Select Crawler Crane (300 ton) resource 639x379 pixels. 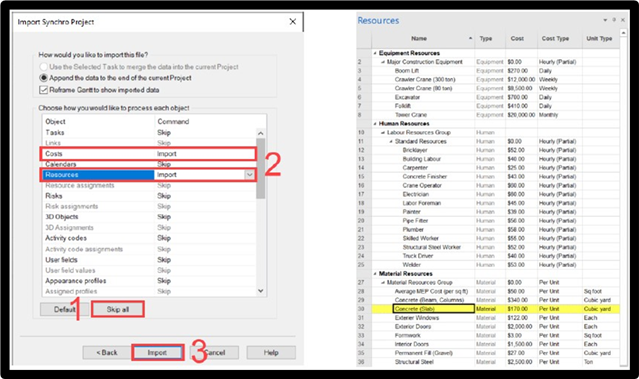click(425, 79)
